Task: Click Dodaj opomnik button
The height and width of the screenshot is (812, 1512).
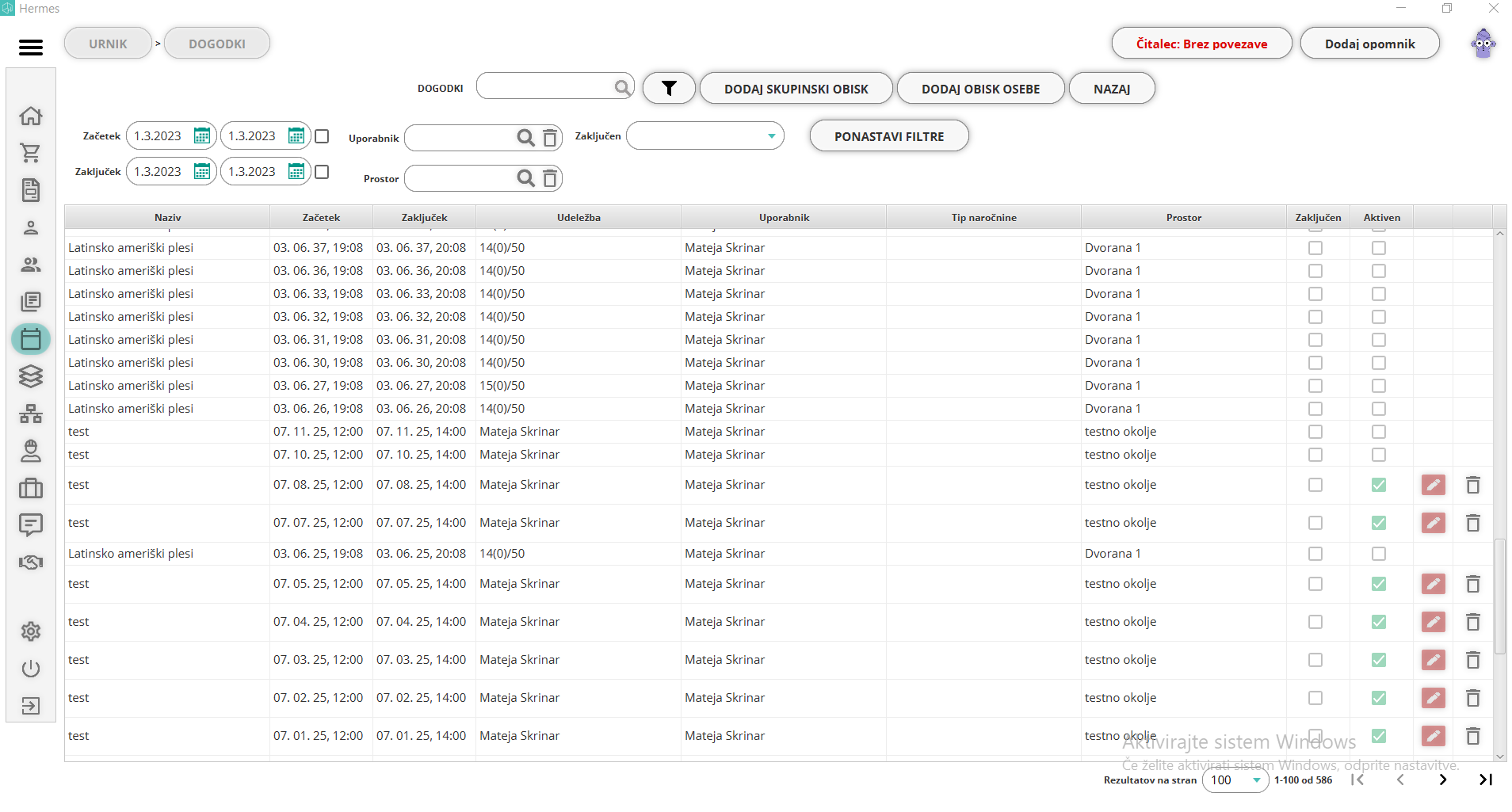Action: tap(1369, 44)
